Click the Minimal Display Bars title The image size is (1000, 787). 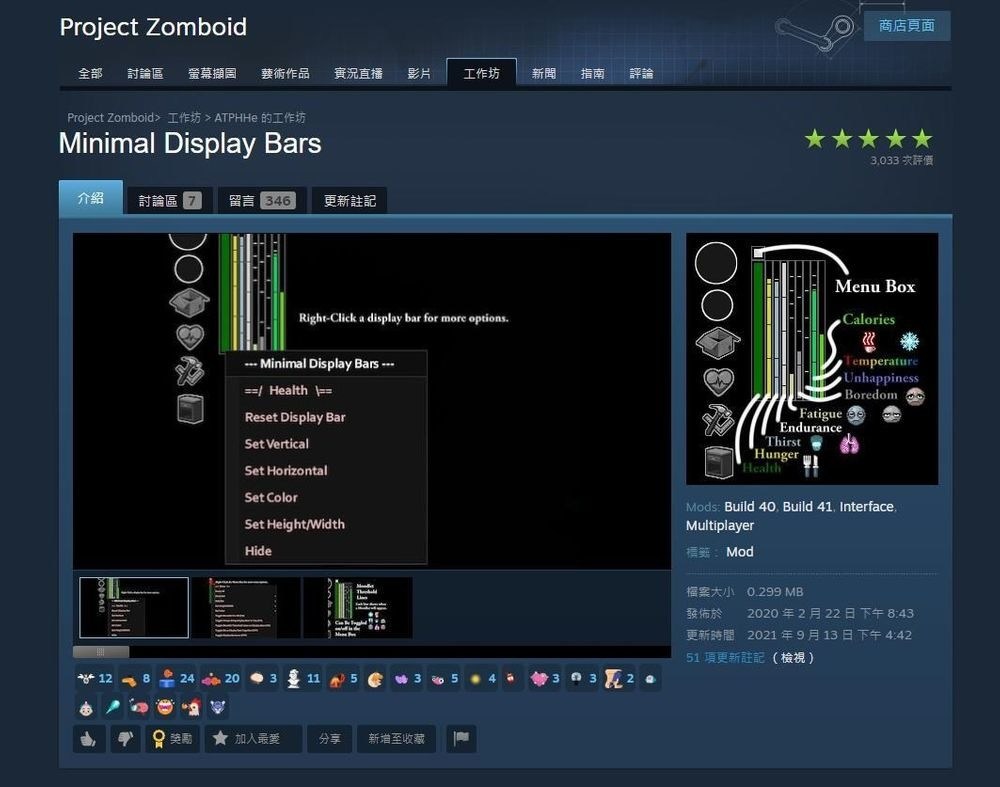tap(190, 143)
